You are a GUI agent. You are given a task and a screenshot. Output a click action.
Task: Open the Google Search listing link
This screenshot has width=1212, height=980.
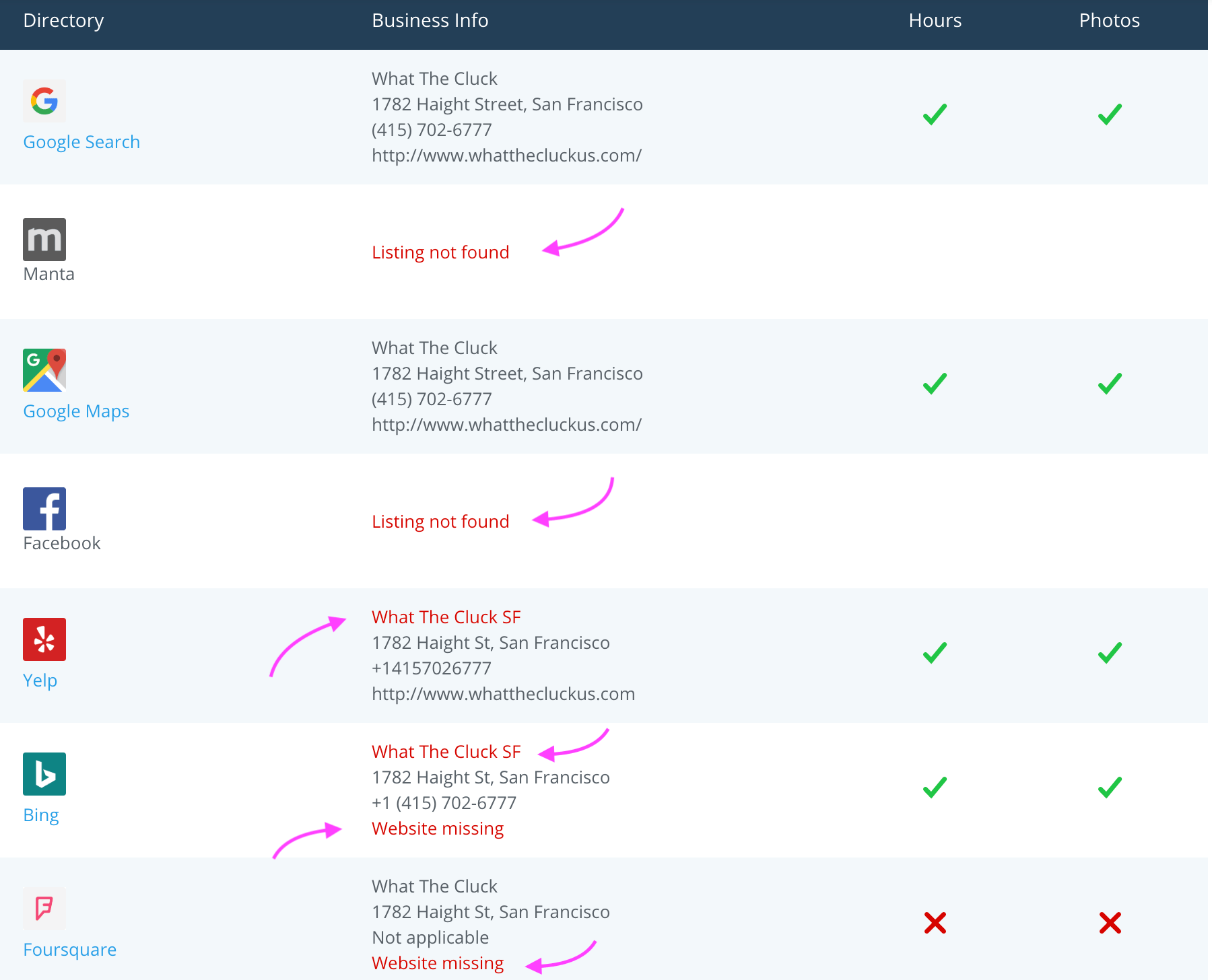(81, 142)
